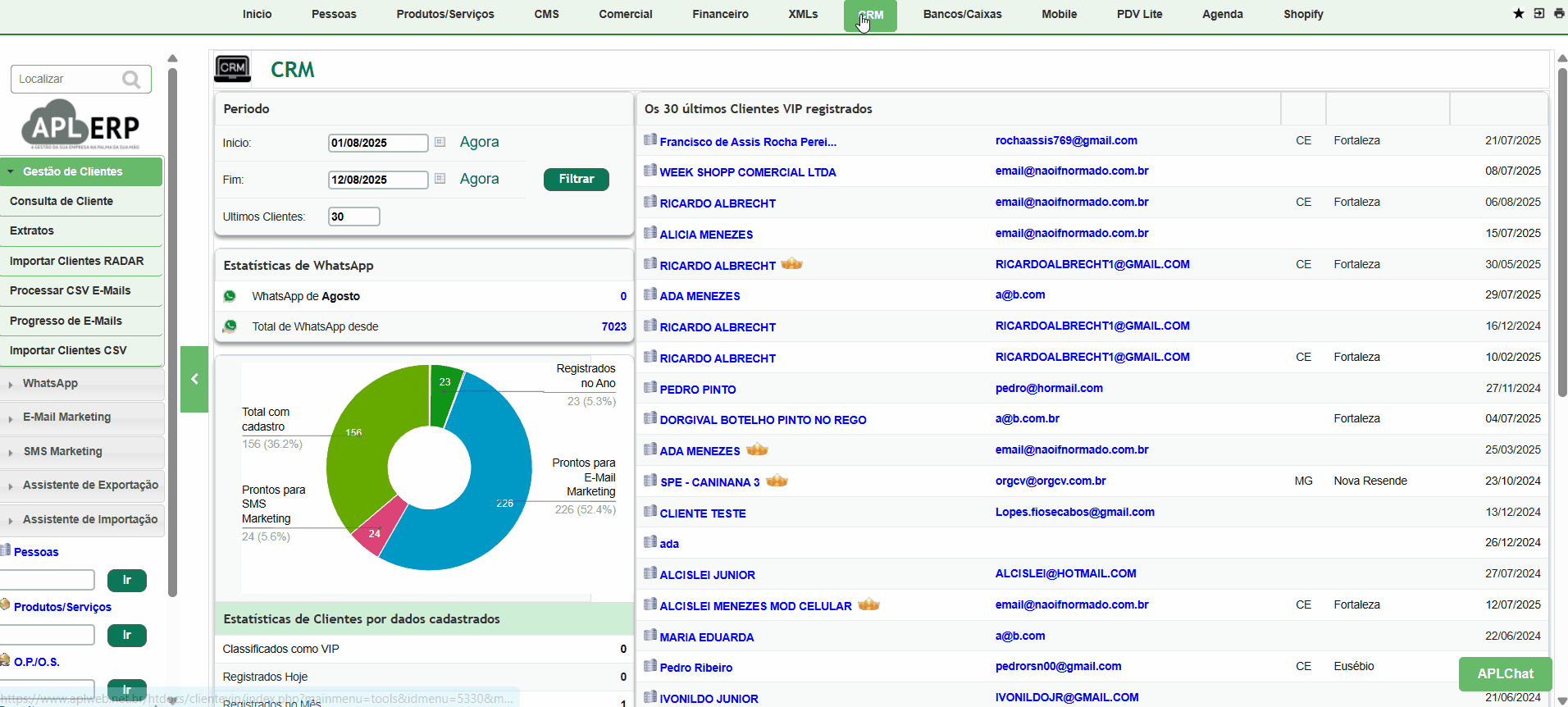
Task: Click the WhatsApp icon next to WhatsApp de Agosto
Action: pos(230,296)
